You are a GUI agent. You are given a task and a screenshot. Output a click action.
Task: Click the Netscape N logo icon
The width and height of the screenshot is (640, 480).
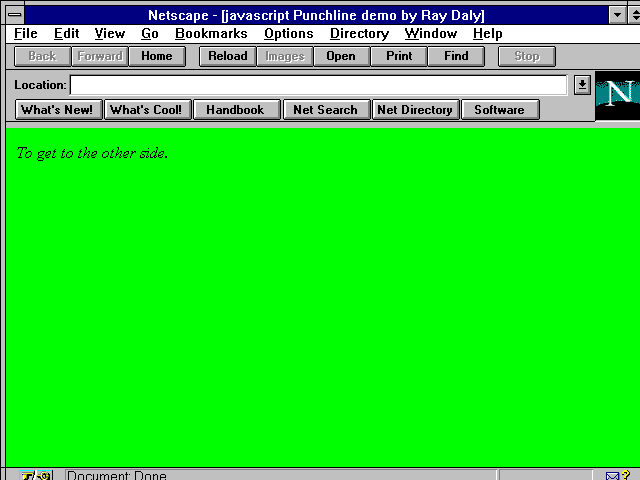tap(618, 96)
